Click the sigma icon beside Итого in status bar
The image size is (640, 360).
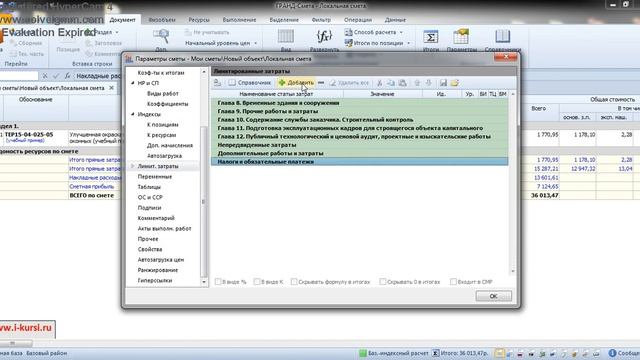pos(436,353)
